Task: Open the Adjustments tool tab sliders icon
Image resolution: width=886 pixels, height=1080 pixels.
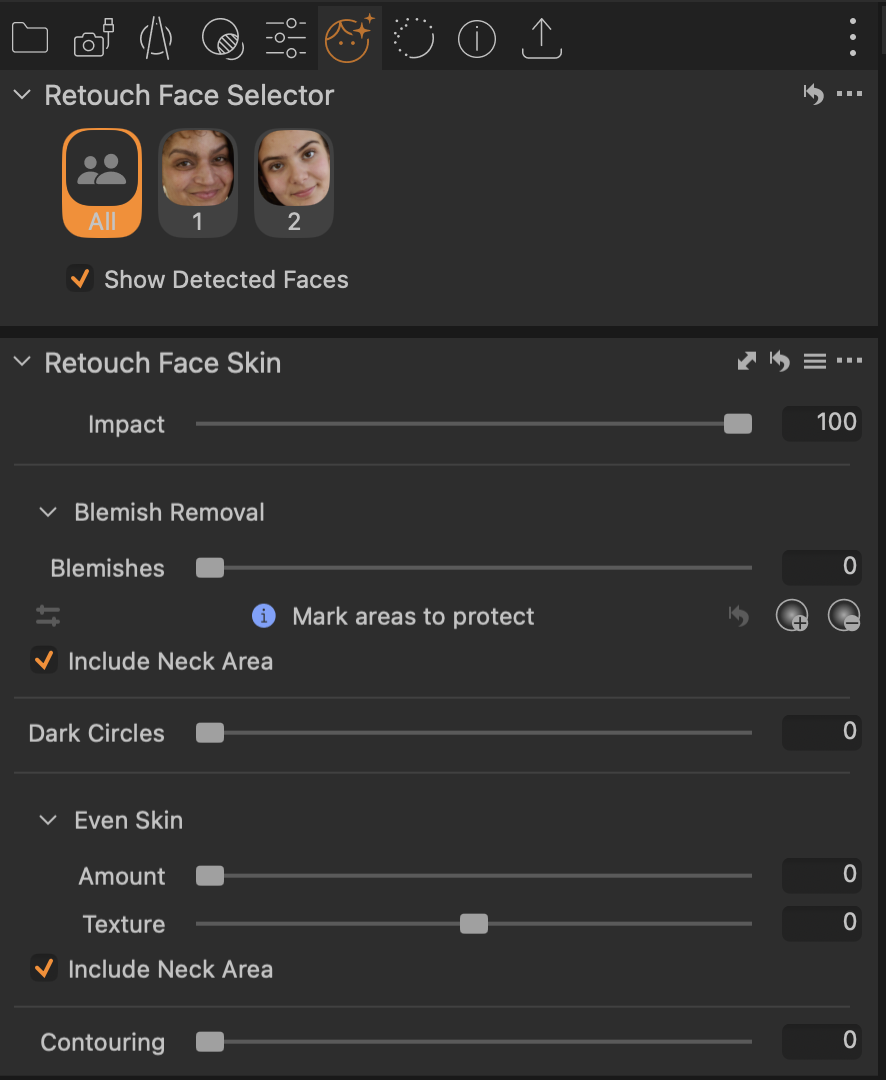Action: point(285,37)
